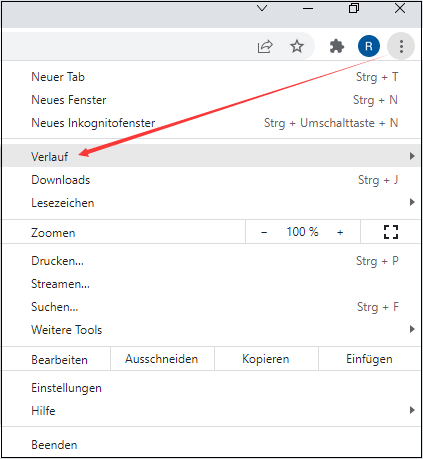The width and height of the screenshot is (423, 459).
Task: Choose Streamen... from the menu
Action: click(x=211, y=284)
